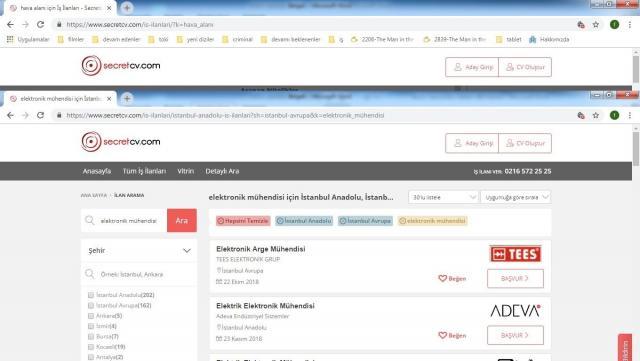
Task: Open the green profile avatar in the front window
Action: click(x=614, y=116)
